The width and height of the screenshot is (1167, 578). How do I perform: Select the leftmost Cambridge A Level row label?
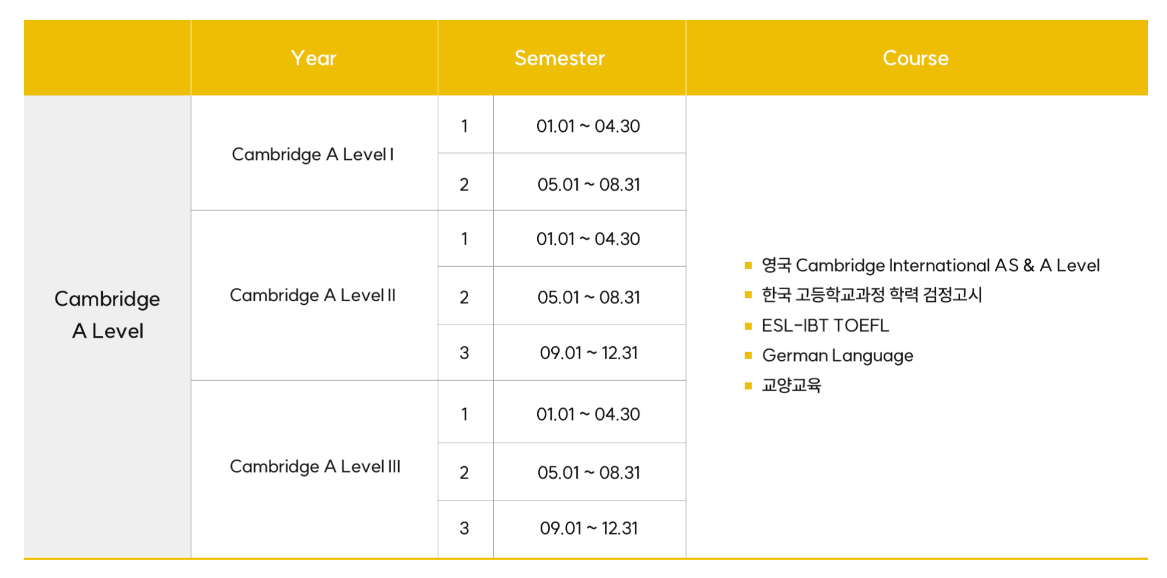coord(107,315)
